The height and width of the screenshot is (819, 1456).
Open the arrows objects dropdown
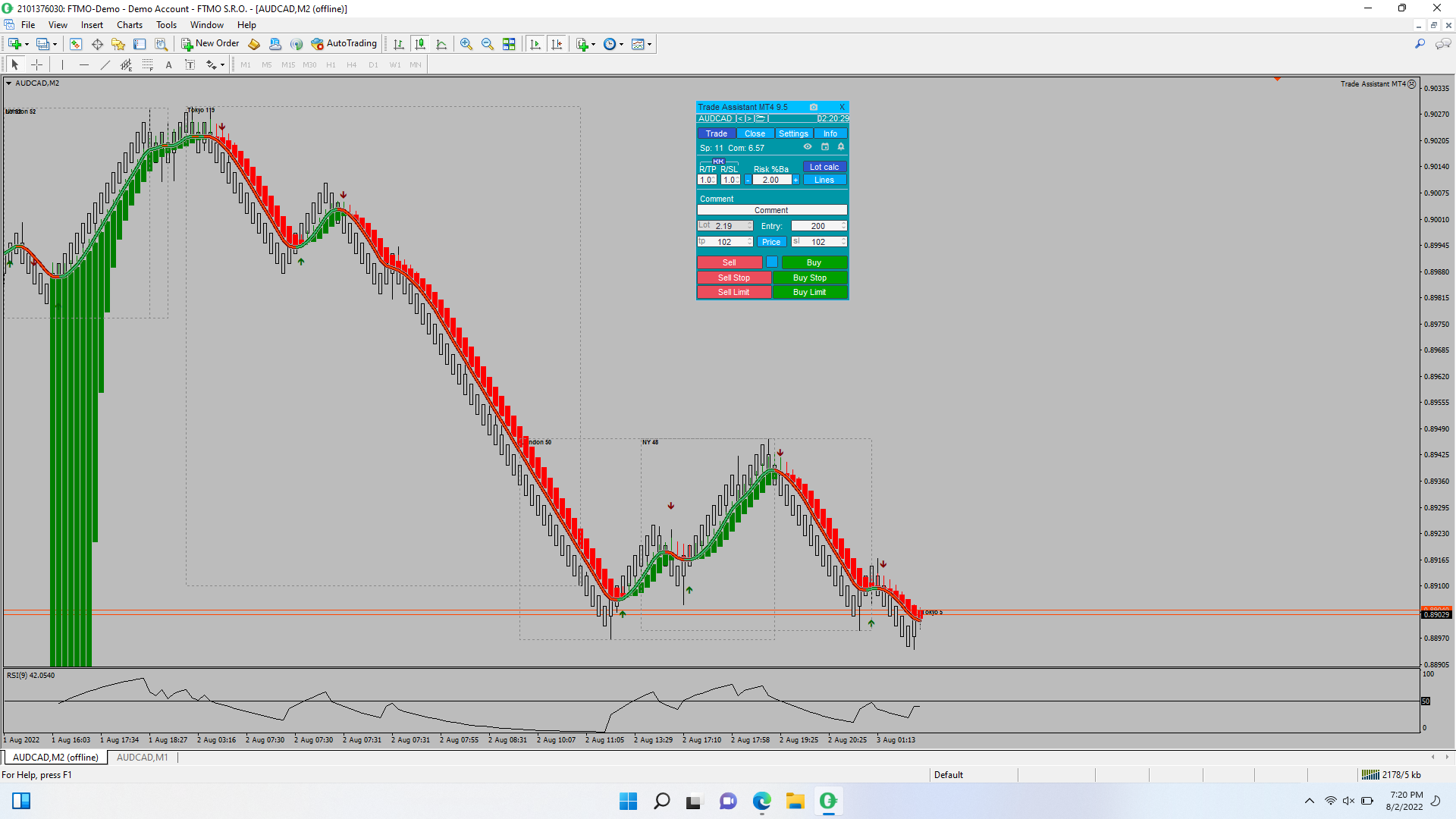(222, 65)
